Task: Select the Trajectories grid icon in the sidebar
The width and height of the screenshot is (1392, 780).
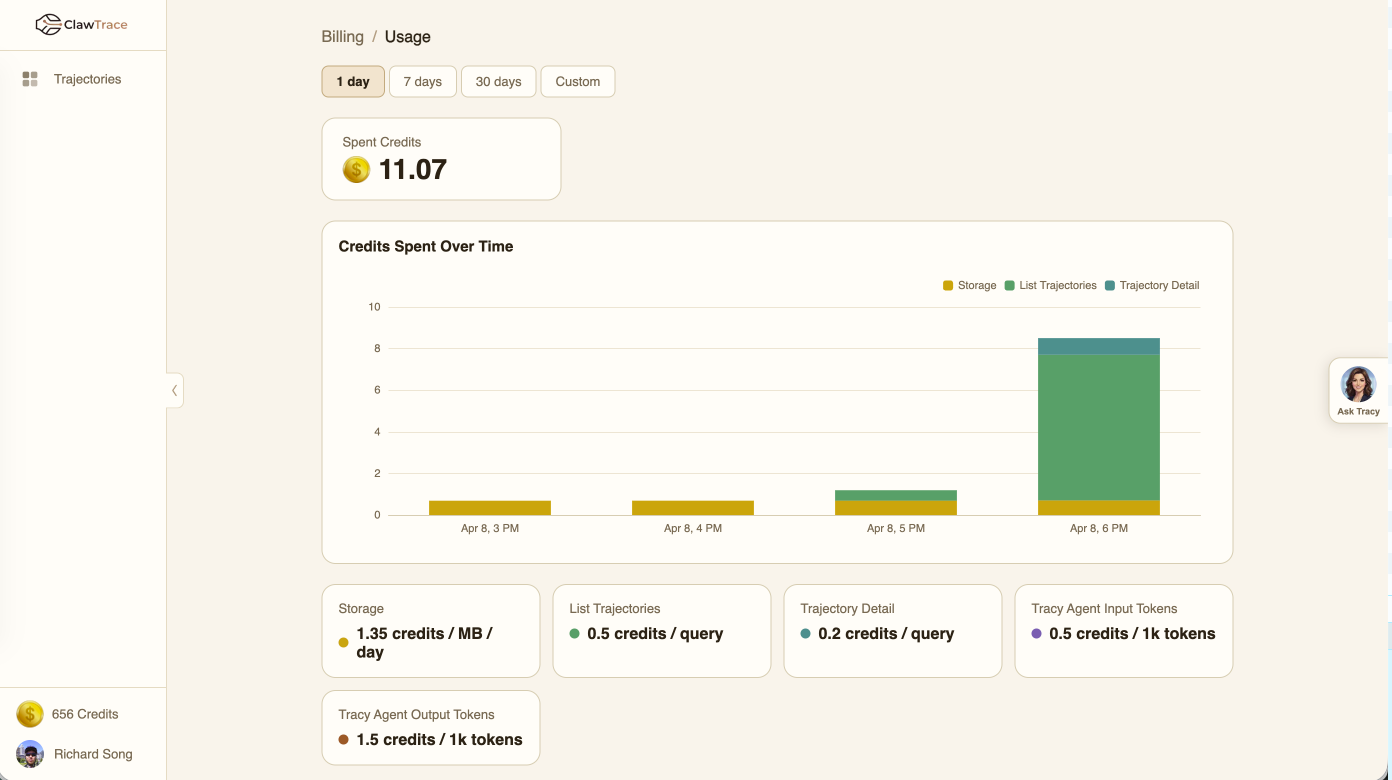Action: click(29, 78)
